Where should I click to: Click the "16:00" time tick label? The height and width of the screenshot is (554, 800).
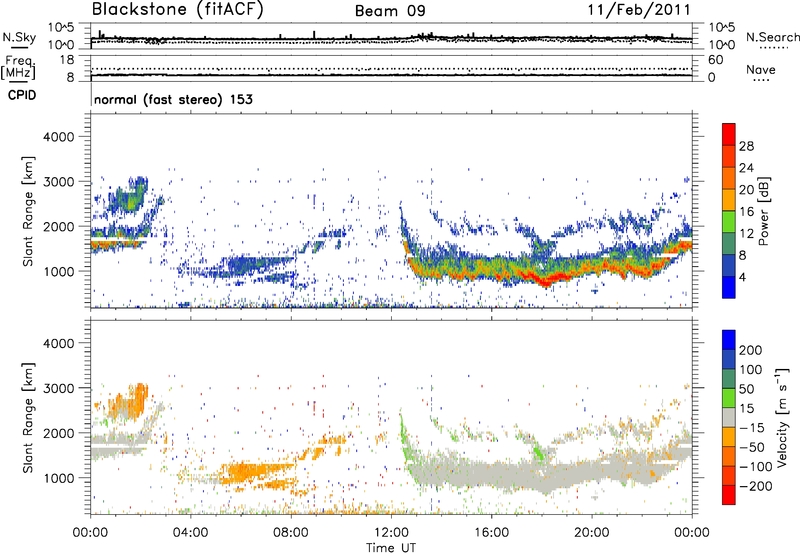point(491,533)
